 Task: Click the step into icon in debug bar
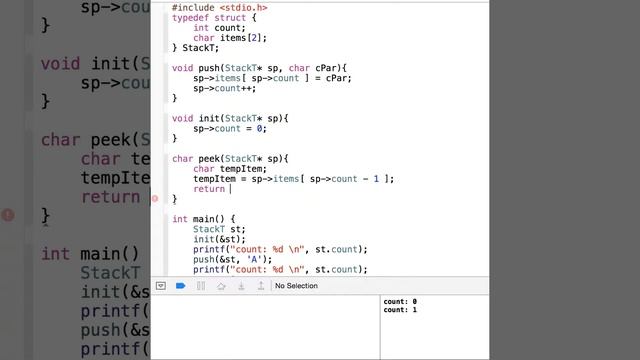tap(241, 286)
